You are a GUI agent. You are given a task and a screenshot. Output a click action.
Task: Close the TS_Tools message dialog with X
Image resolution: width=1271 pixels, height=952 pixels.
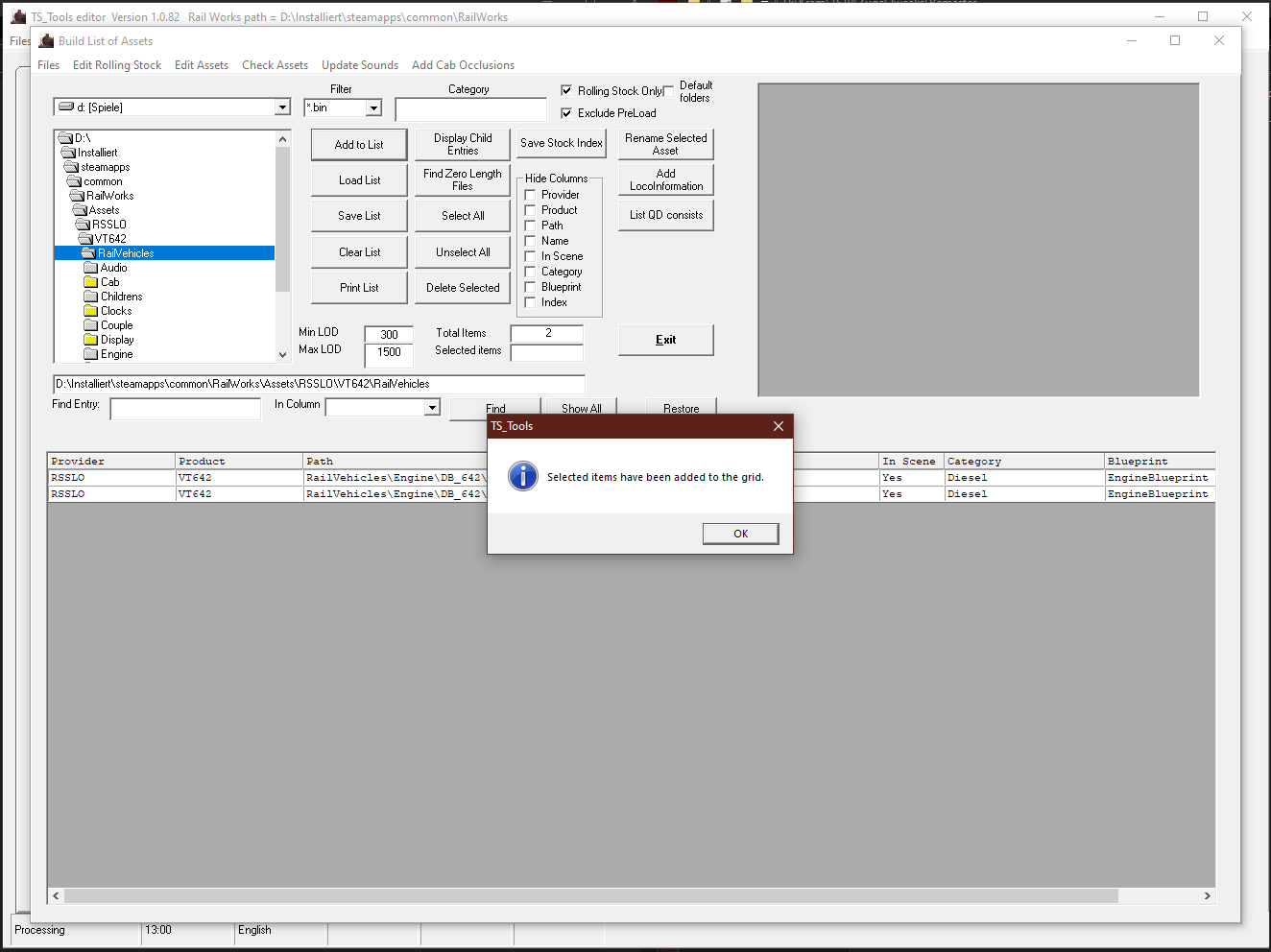coord(779,426)
